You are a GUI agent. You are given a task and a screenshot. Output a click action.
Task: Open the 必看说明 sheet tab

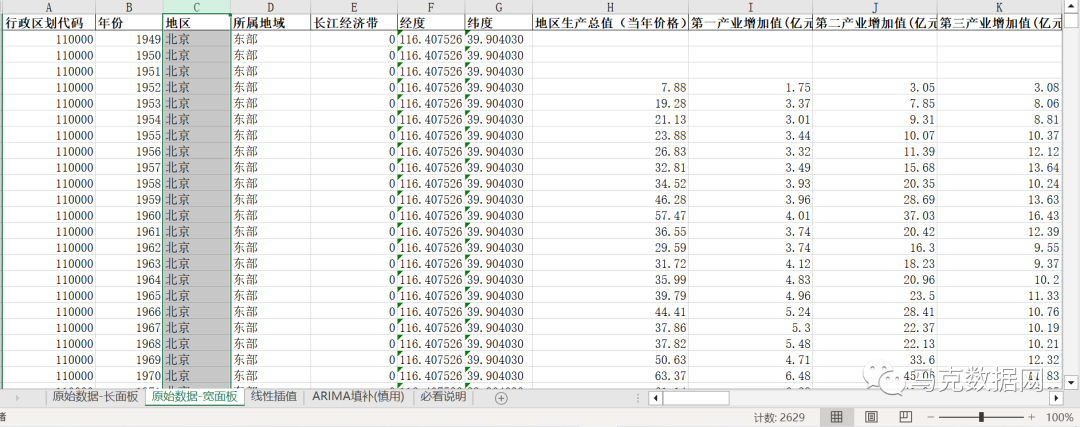click(x=444, y=397)
